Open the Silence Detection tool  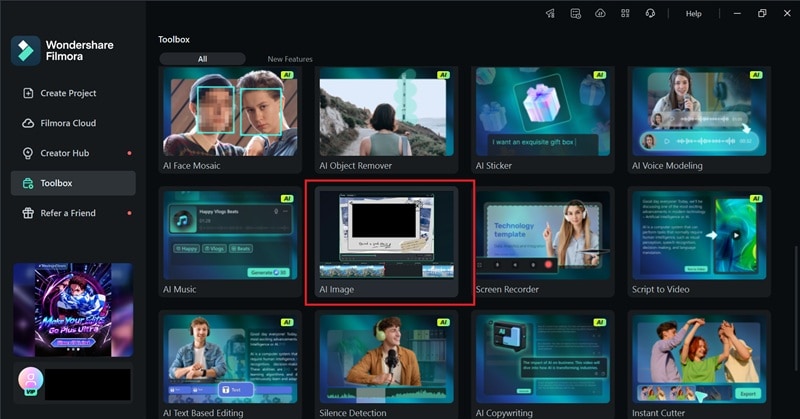pos(386,365)
